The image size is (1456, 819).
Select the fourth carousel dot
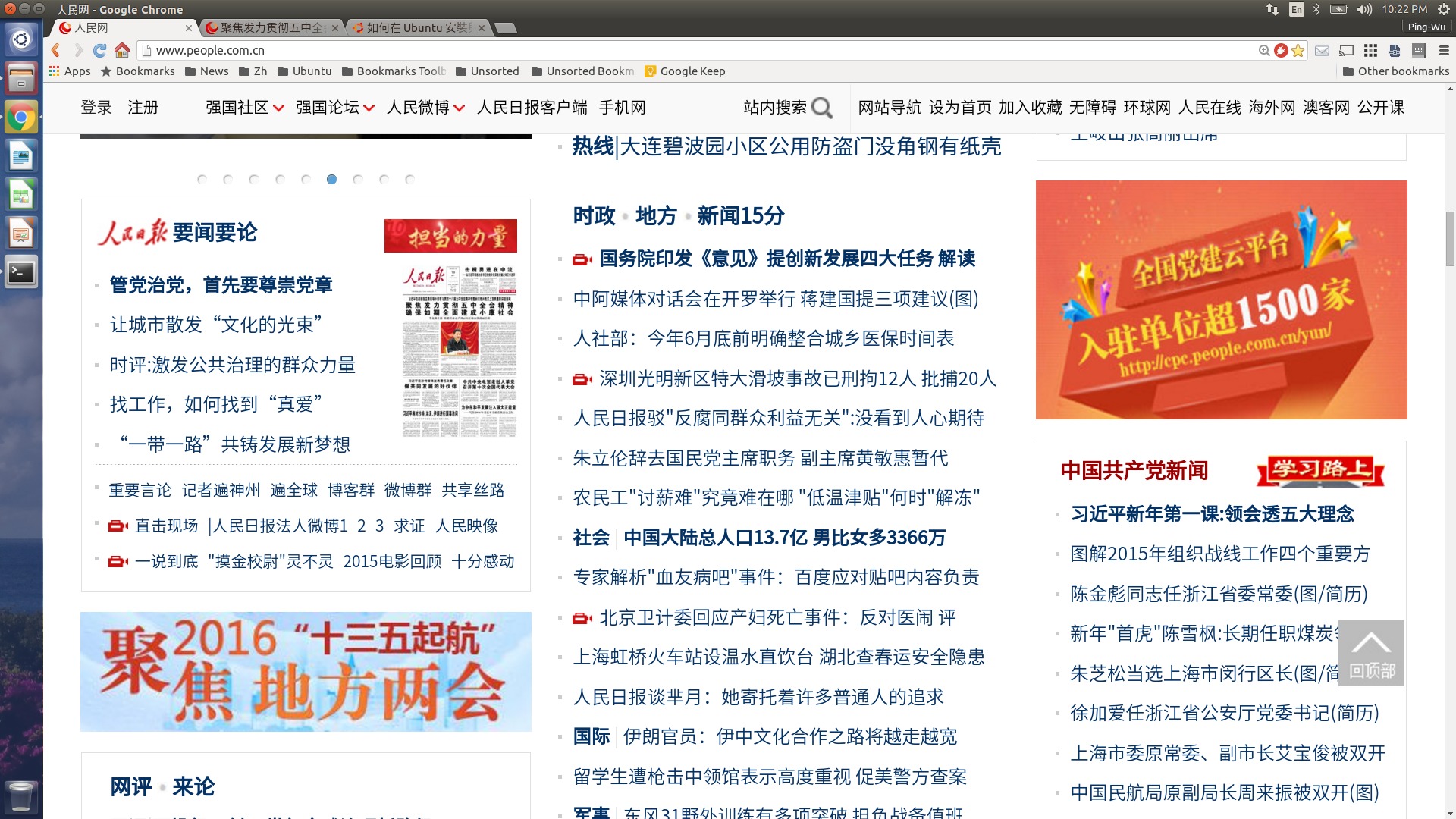pyautogui.click(x=280, y=180)
